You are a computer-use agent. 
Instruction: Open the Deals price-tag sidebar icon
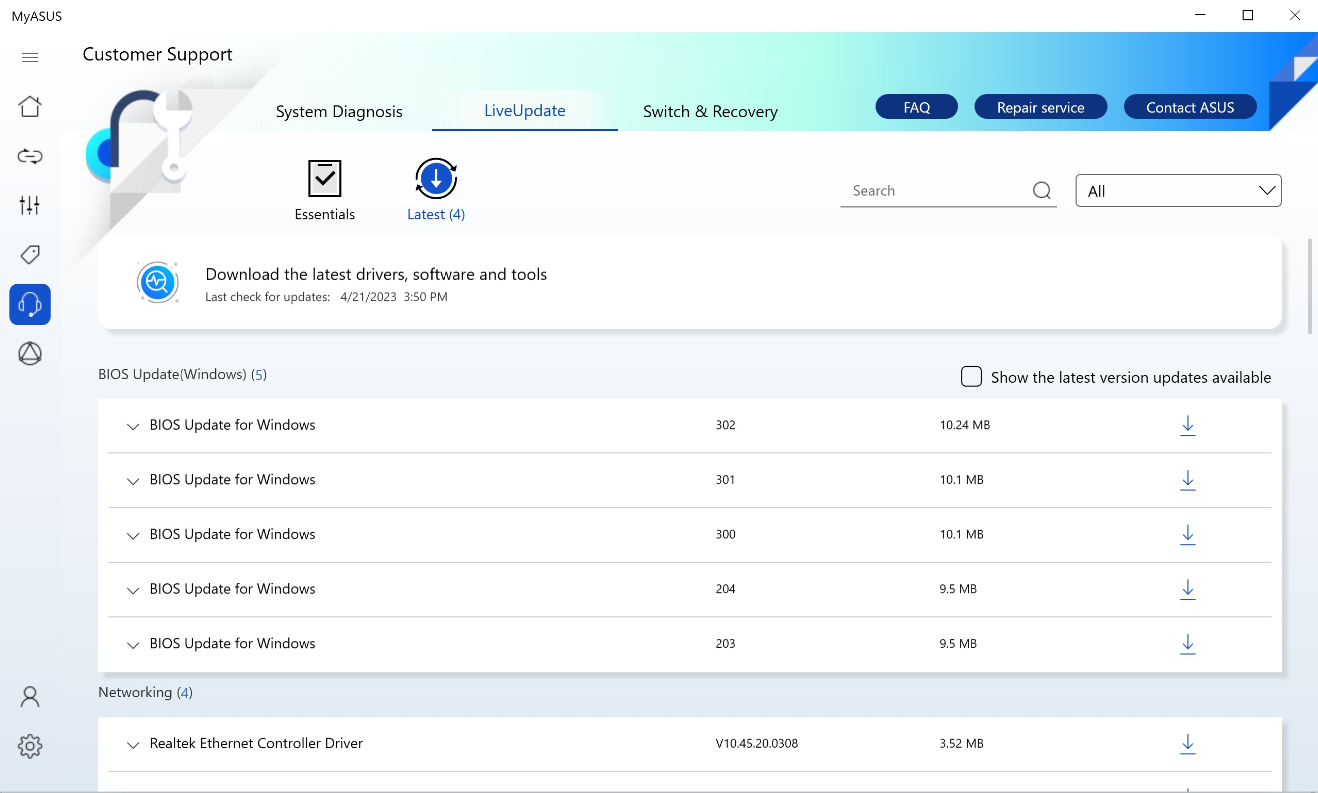[30, 255]
